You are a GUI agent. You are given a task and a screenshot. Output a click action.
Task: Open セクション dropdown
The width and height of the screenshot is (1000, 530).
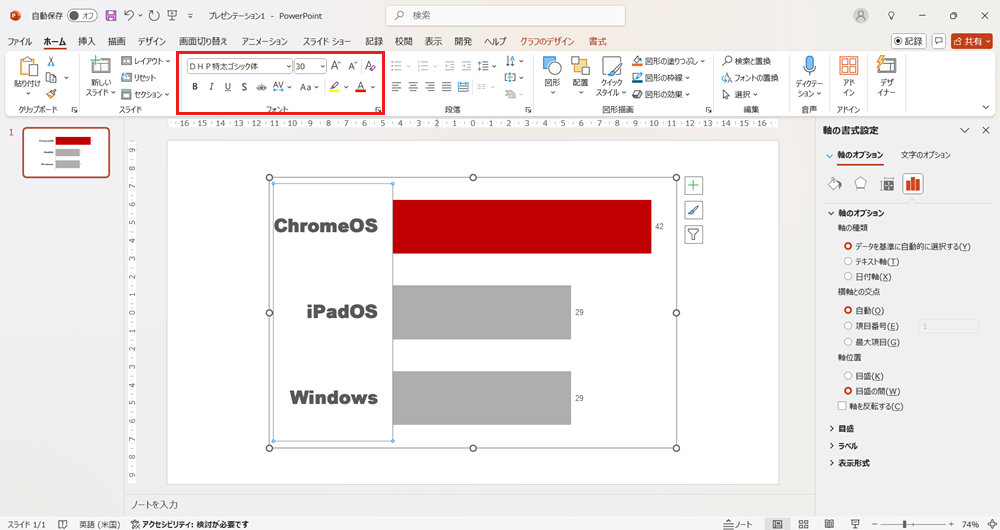[x=145, y=94]
